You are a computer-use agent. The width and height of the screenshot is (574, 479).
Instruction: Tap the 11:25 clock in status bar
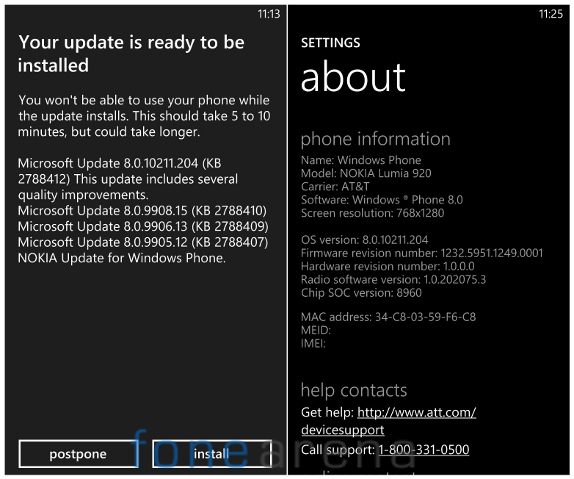point(551,14)
